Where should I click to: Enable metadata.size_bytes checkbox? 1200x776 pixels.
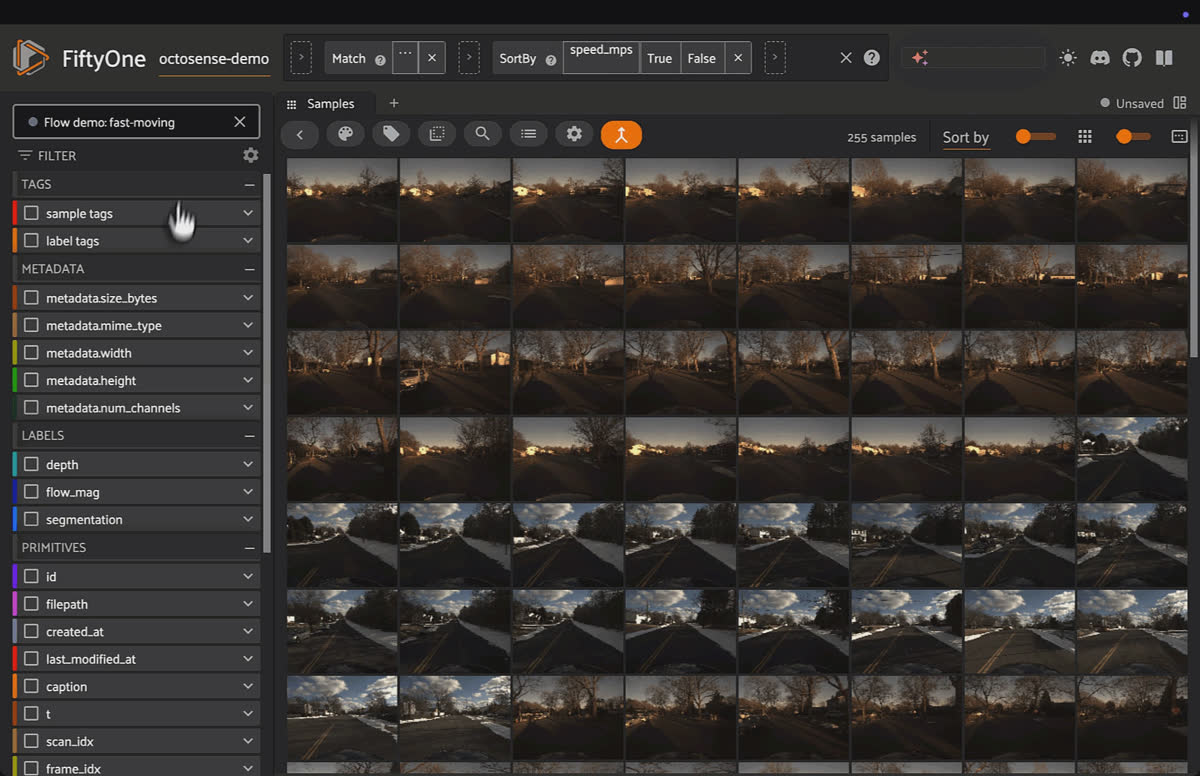pos(32,298)
